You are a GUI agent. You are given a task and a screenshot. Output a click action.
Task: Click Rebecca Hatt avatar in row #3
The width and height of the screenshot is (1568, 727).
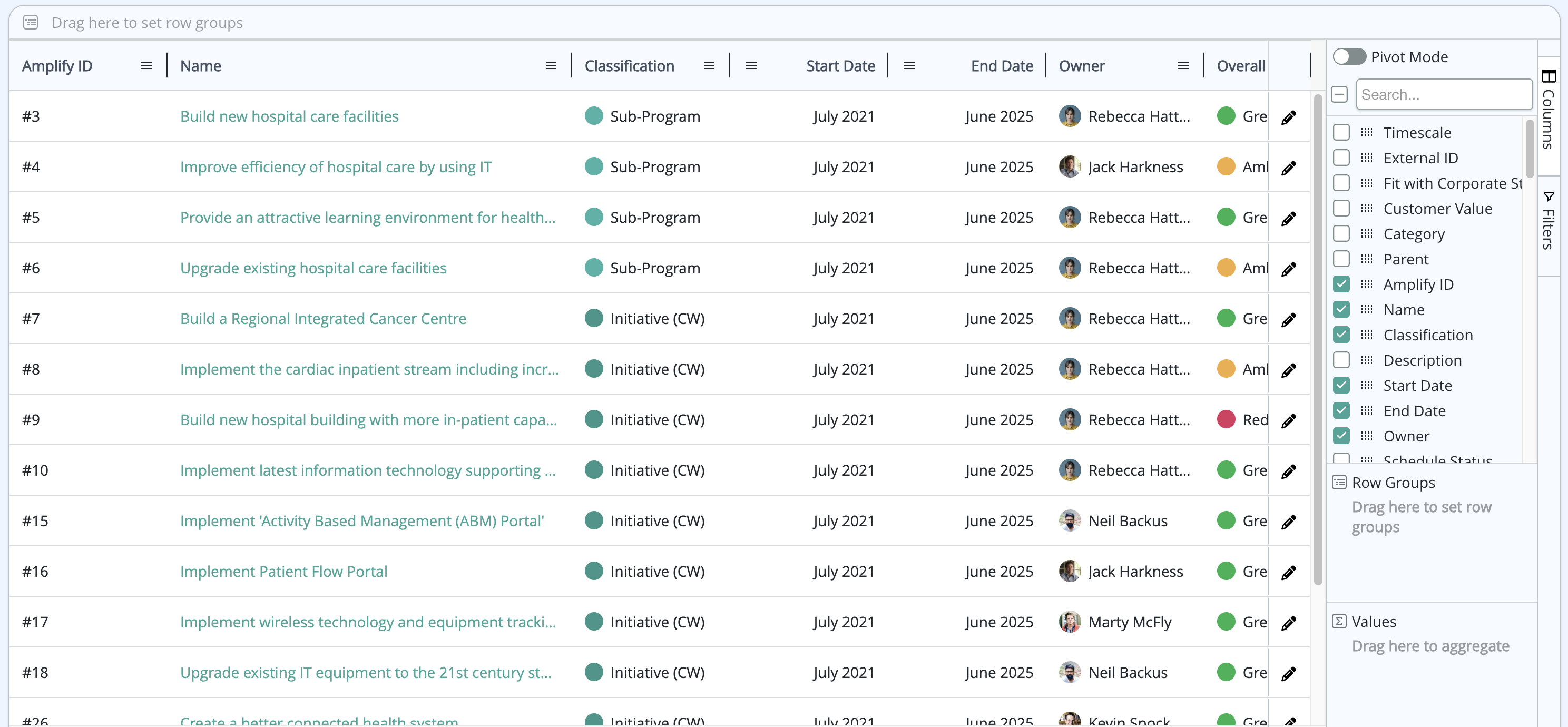click(1070, 115)
